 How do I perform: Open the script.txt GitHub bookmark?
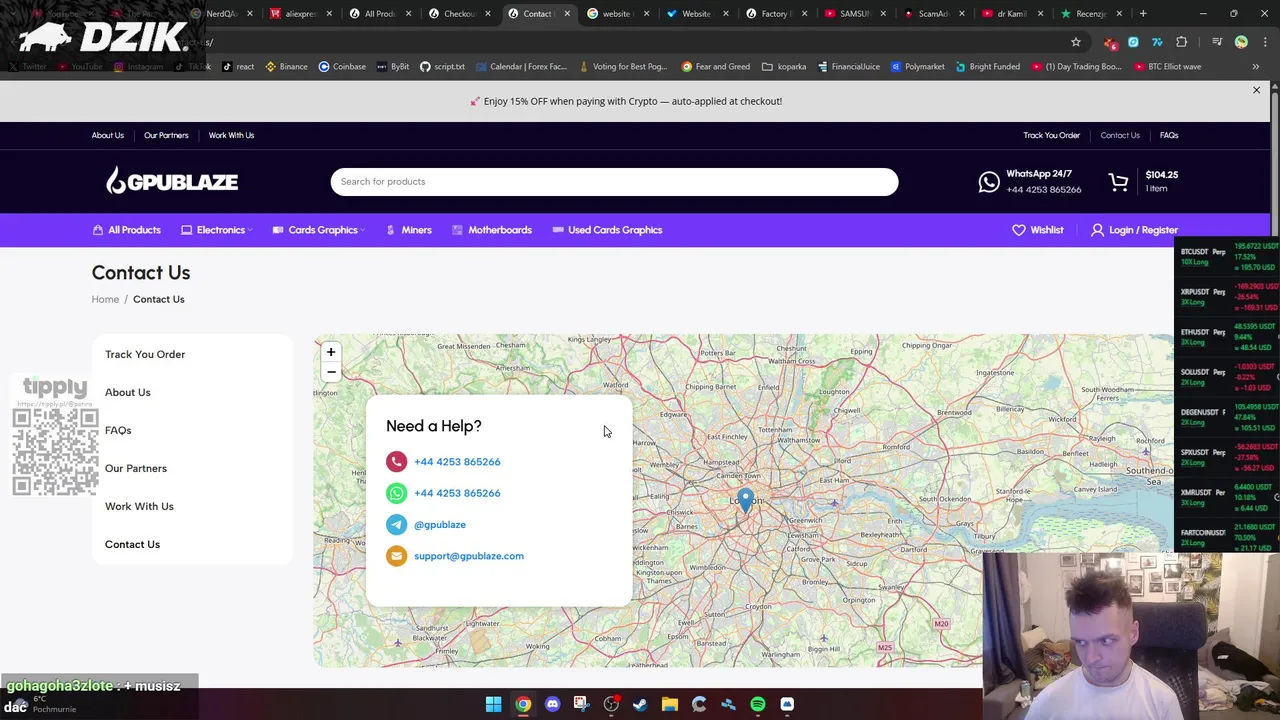click(441, 67)
